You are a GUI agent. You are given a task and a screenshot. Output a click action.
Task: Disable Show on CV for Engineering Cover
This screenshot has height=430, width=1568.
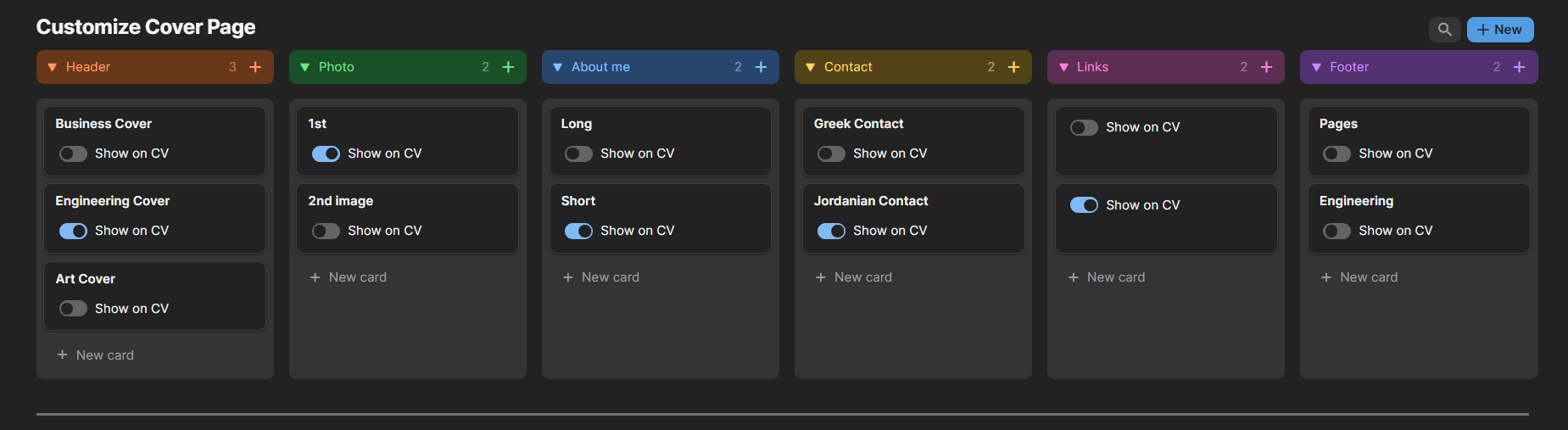(x=73, y=231)
